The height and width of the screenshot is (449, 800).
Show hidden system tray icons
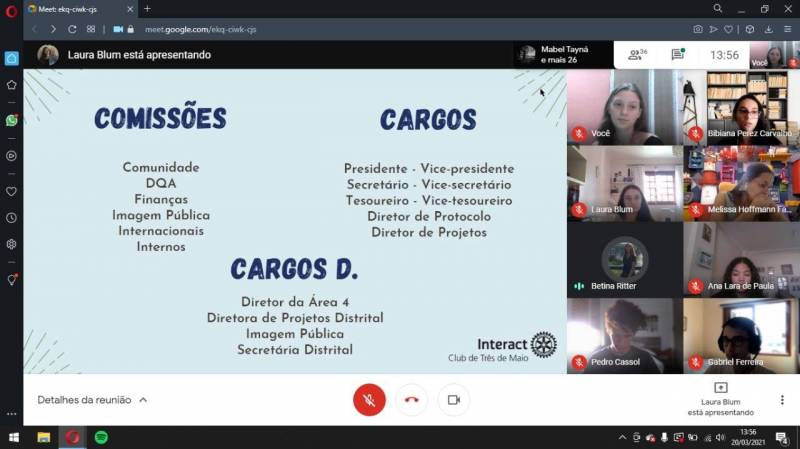(621, 437)
